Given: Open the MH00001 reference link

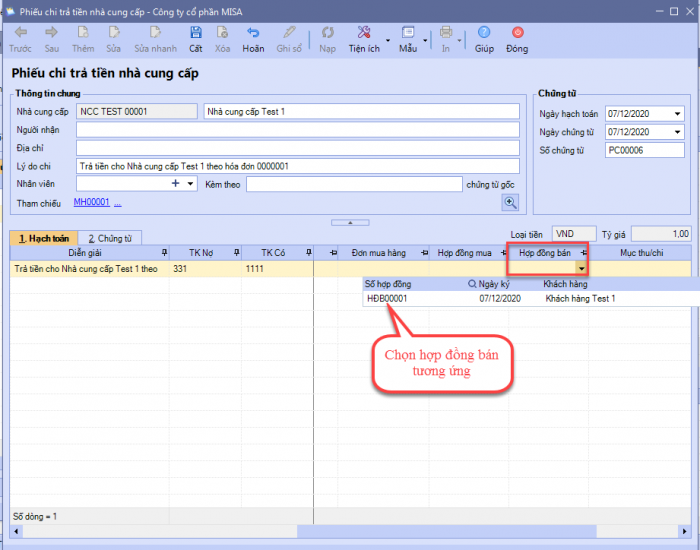Looking at the screenshot, I should click(91, 203).
